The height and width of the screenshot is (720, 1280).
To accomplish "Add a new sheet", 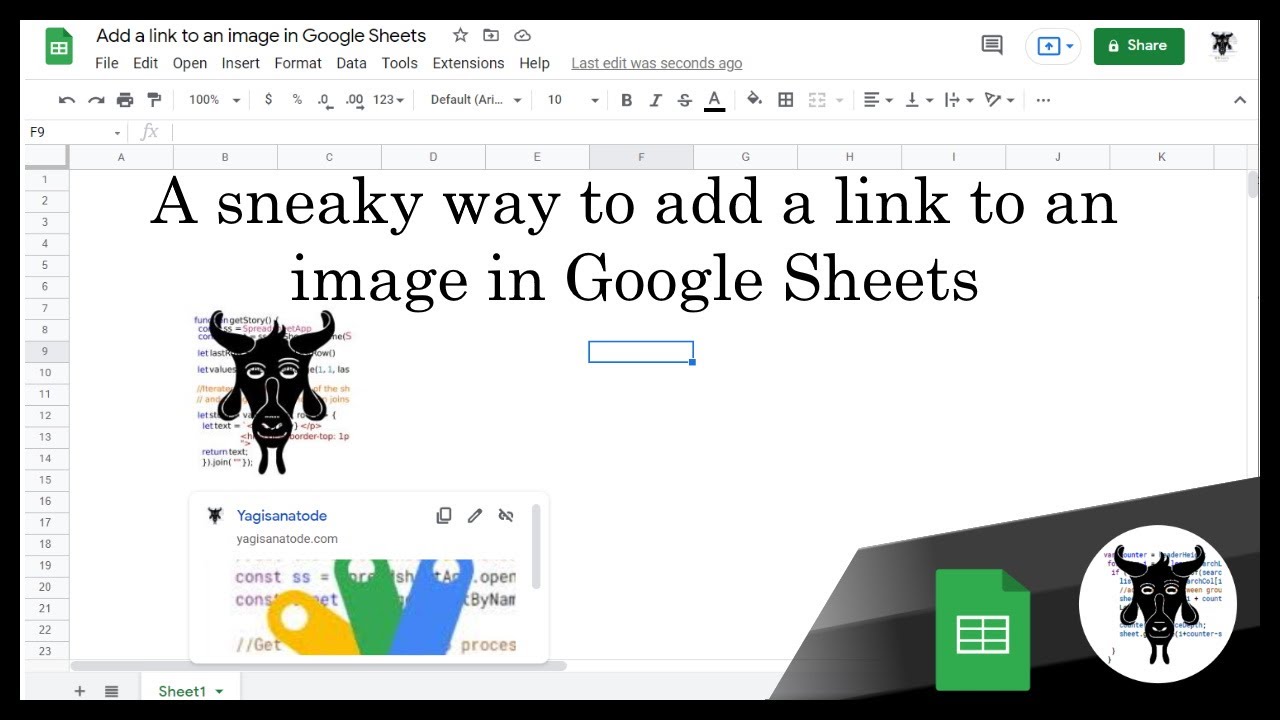I will [x=80, y=691].
